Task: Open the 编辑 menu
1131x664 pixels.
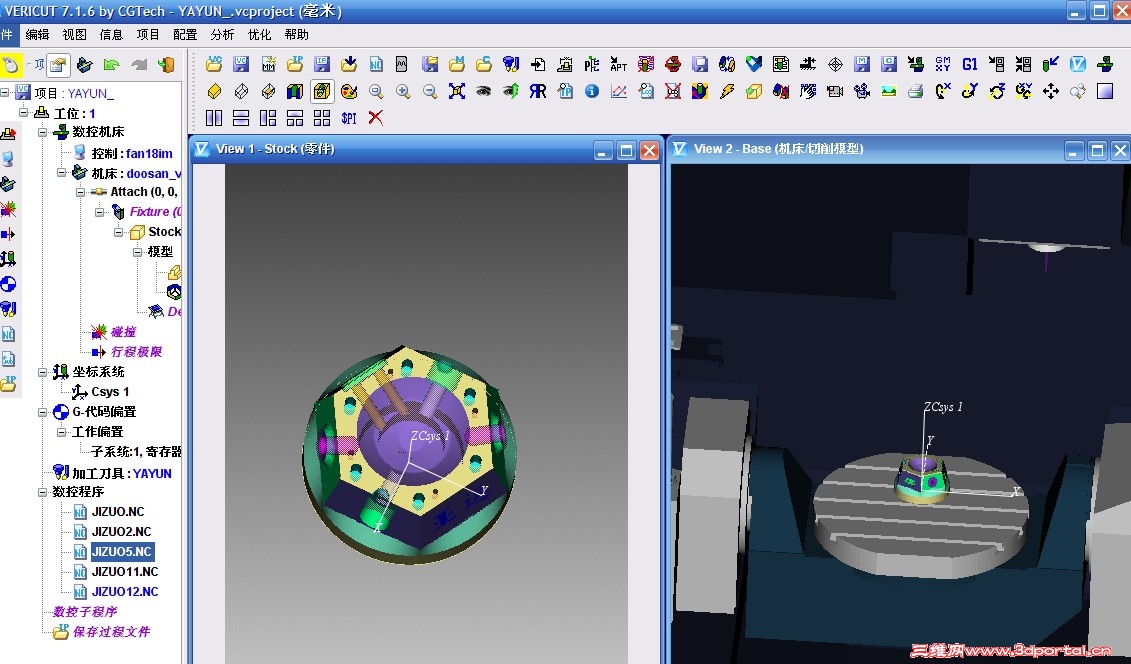Action: coord(37,35)
